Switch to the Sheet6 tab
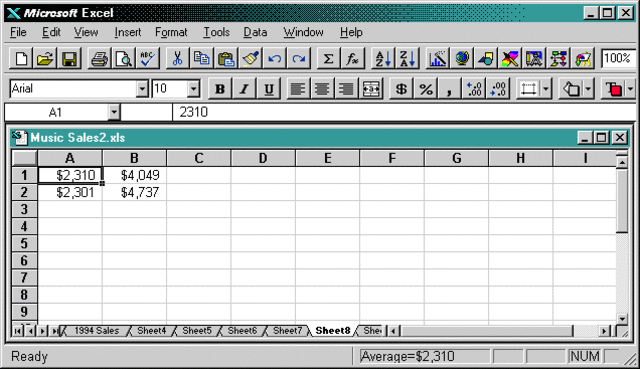 coord(242,331)
